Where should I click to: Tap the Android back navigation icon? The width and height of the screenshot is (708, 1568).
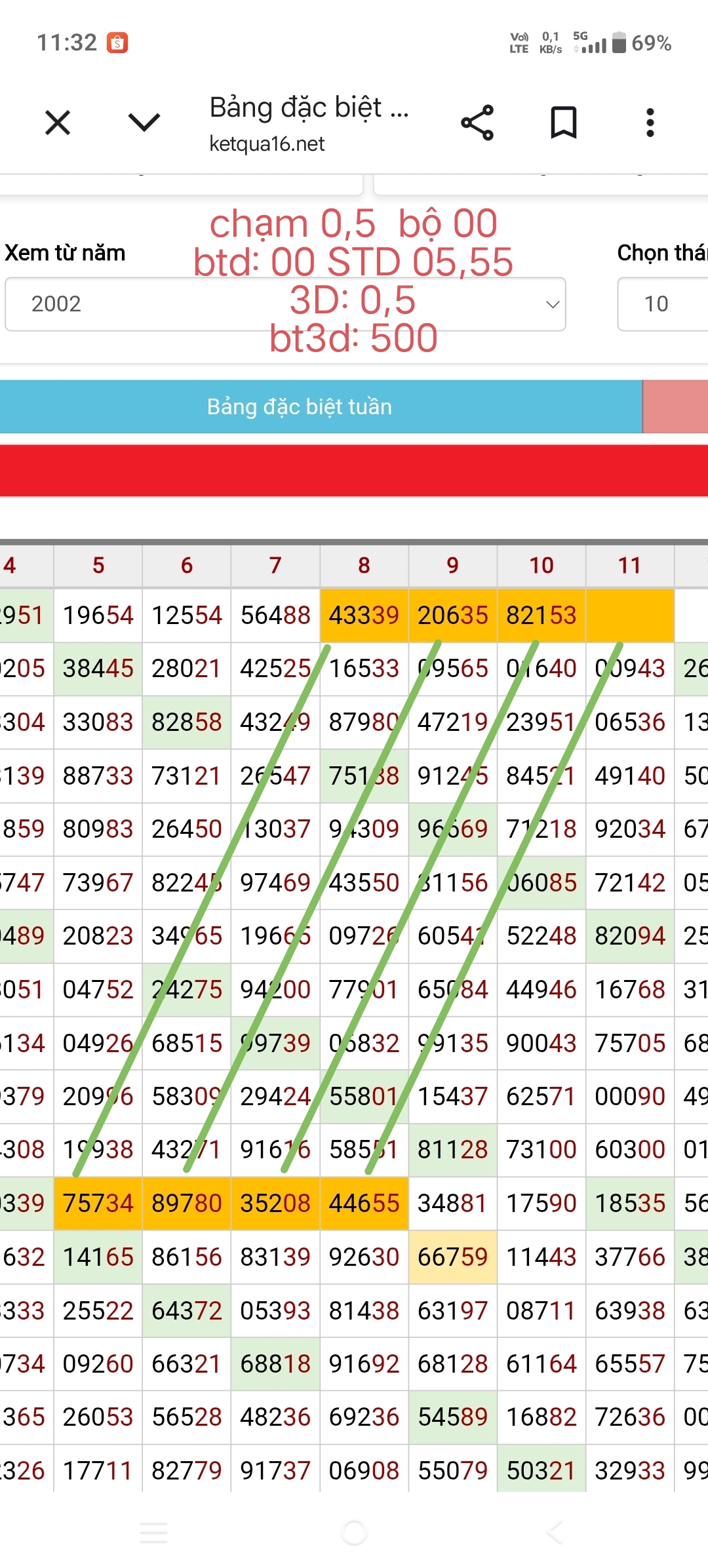[x=555, y=1533]
